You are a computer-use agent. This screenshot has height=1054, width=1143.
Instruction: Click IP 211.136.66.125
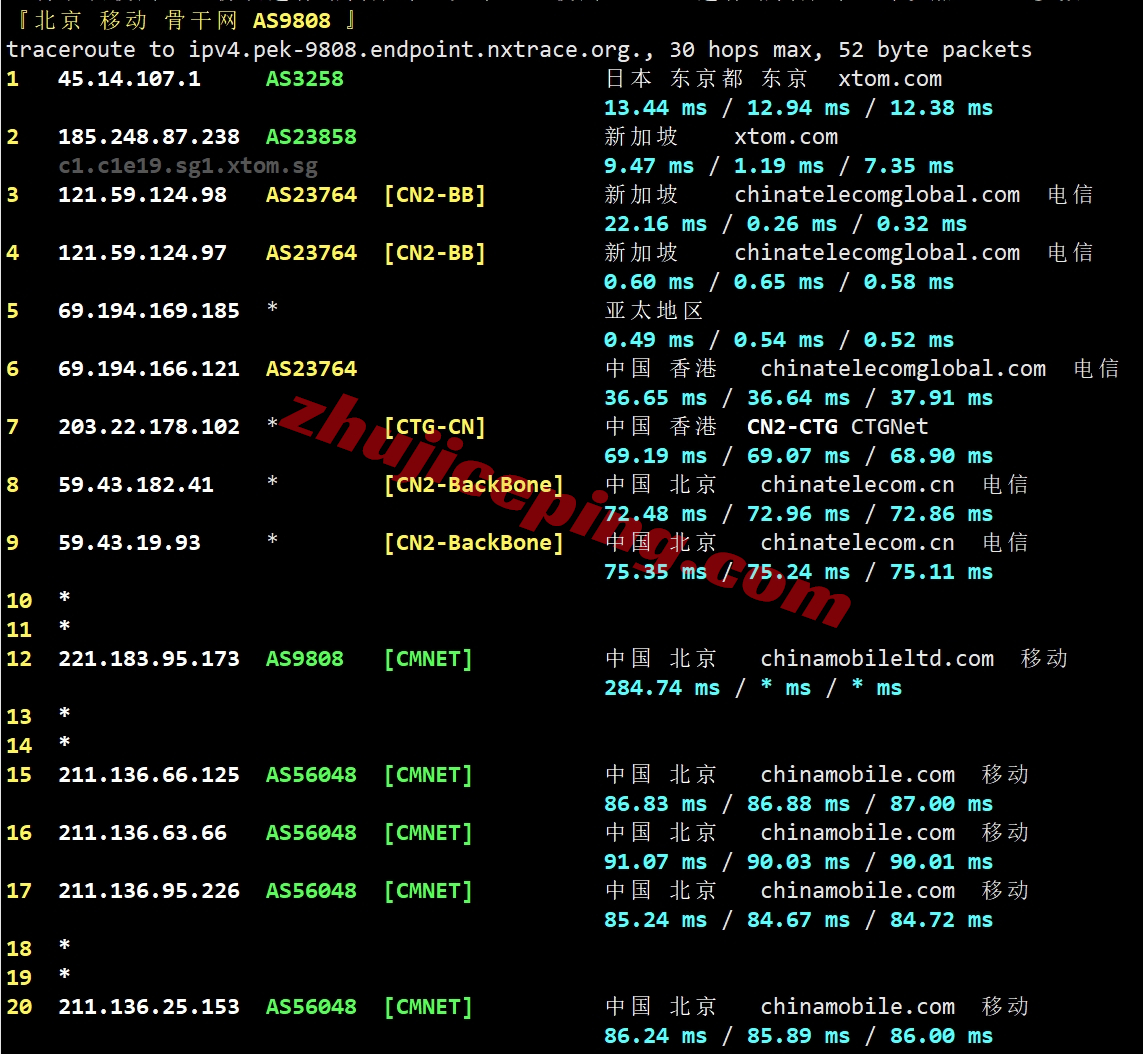149,775
